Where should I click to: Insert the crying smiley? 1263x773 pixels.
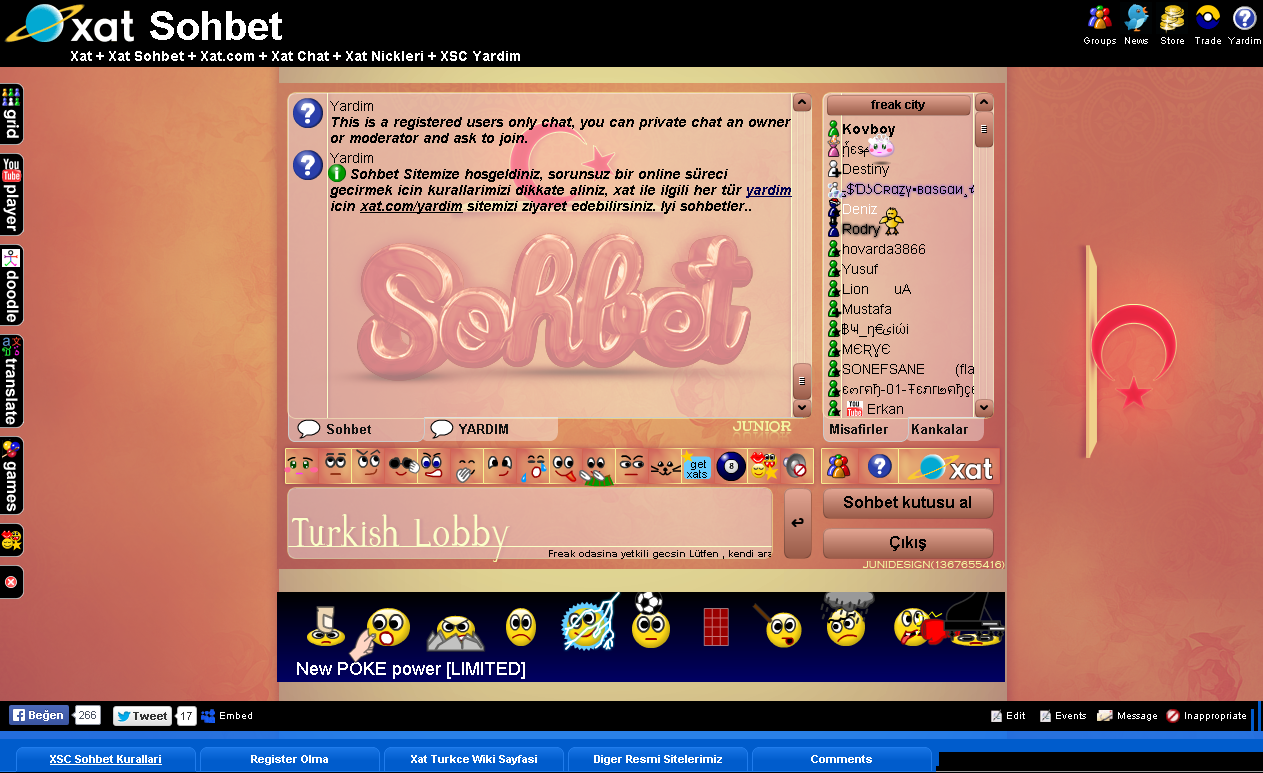click(532, 466)
